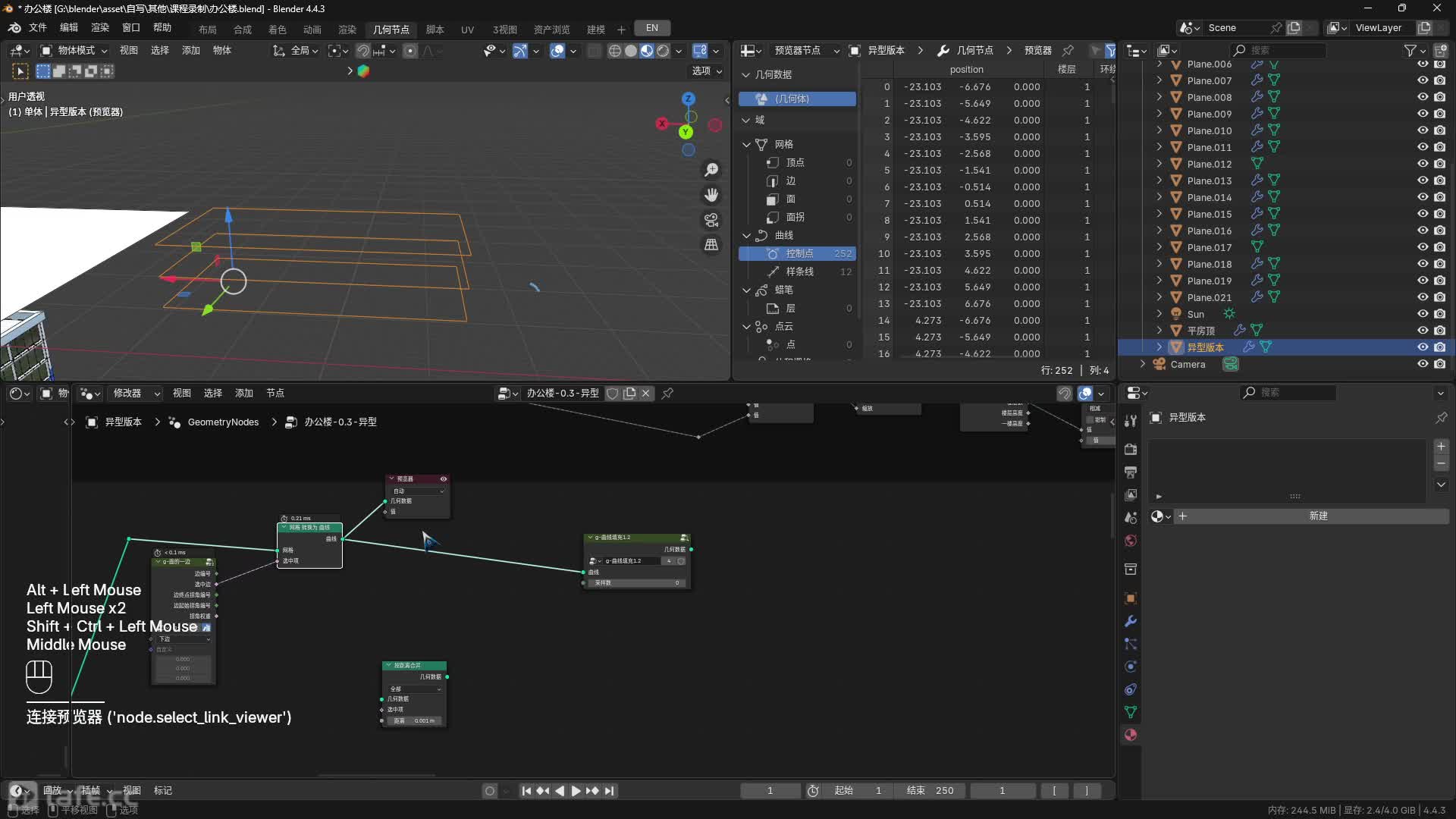Open the Modifiers properties tab

point(1131,621)
